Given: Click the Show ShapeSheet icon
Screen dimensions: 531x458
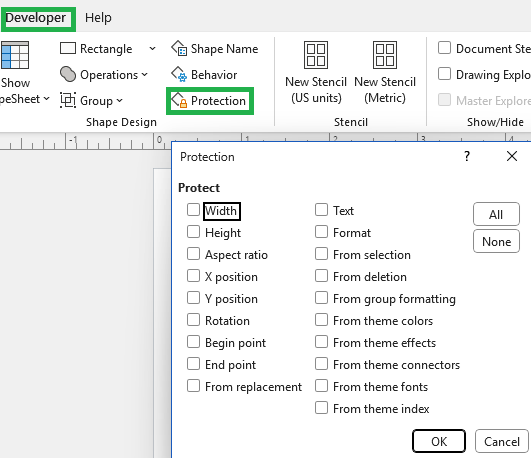Looking at the screenshot, I should (x=15, y=55).
